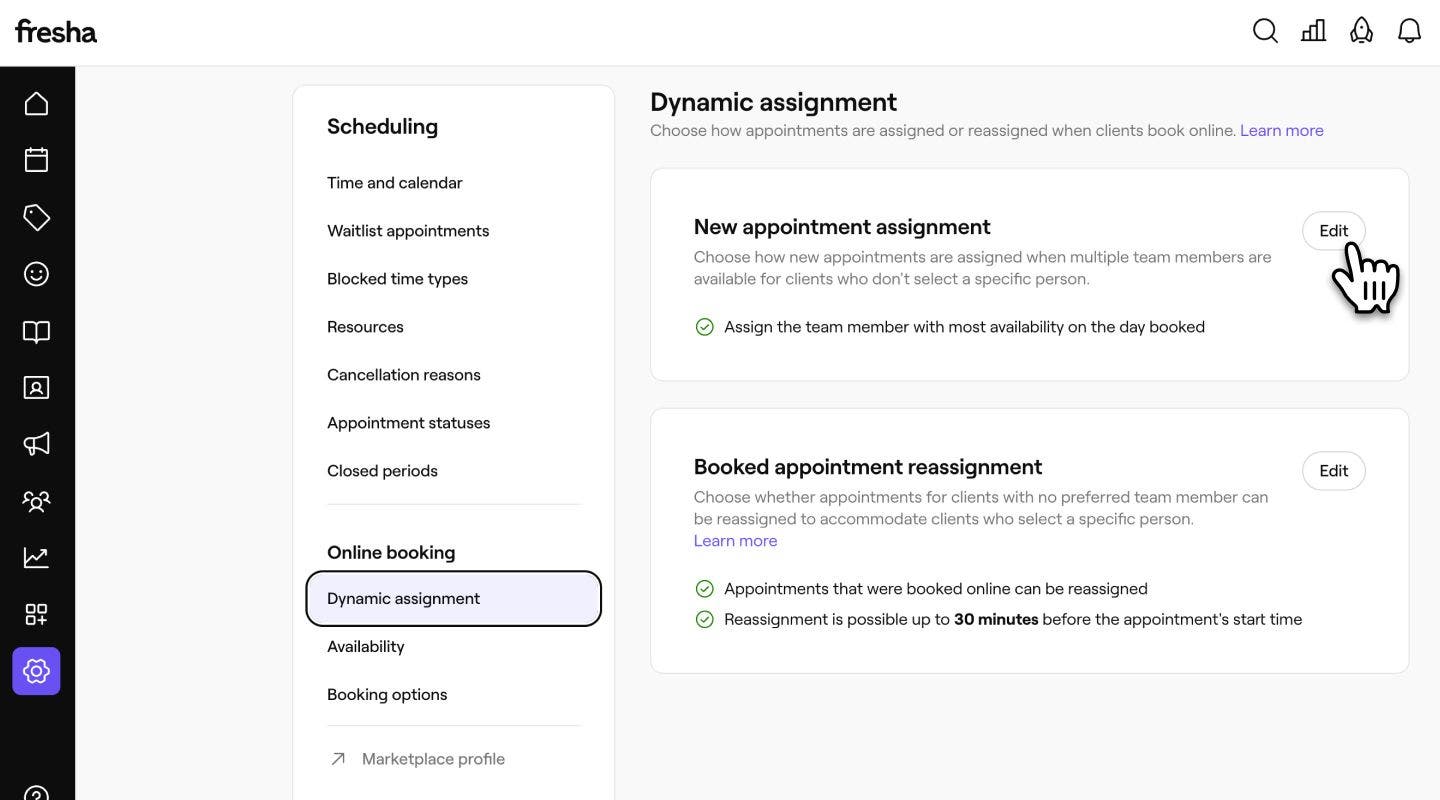This screenshot has height=800, width=1440.
Task: Open notifications bell icon
Action: pos(1409,31)
